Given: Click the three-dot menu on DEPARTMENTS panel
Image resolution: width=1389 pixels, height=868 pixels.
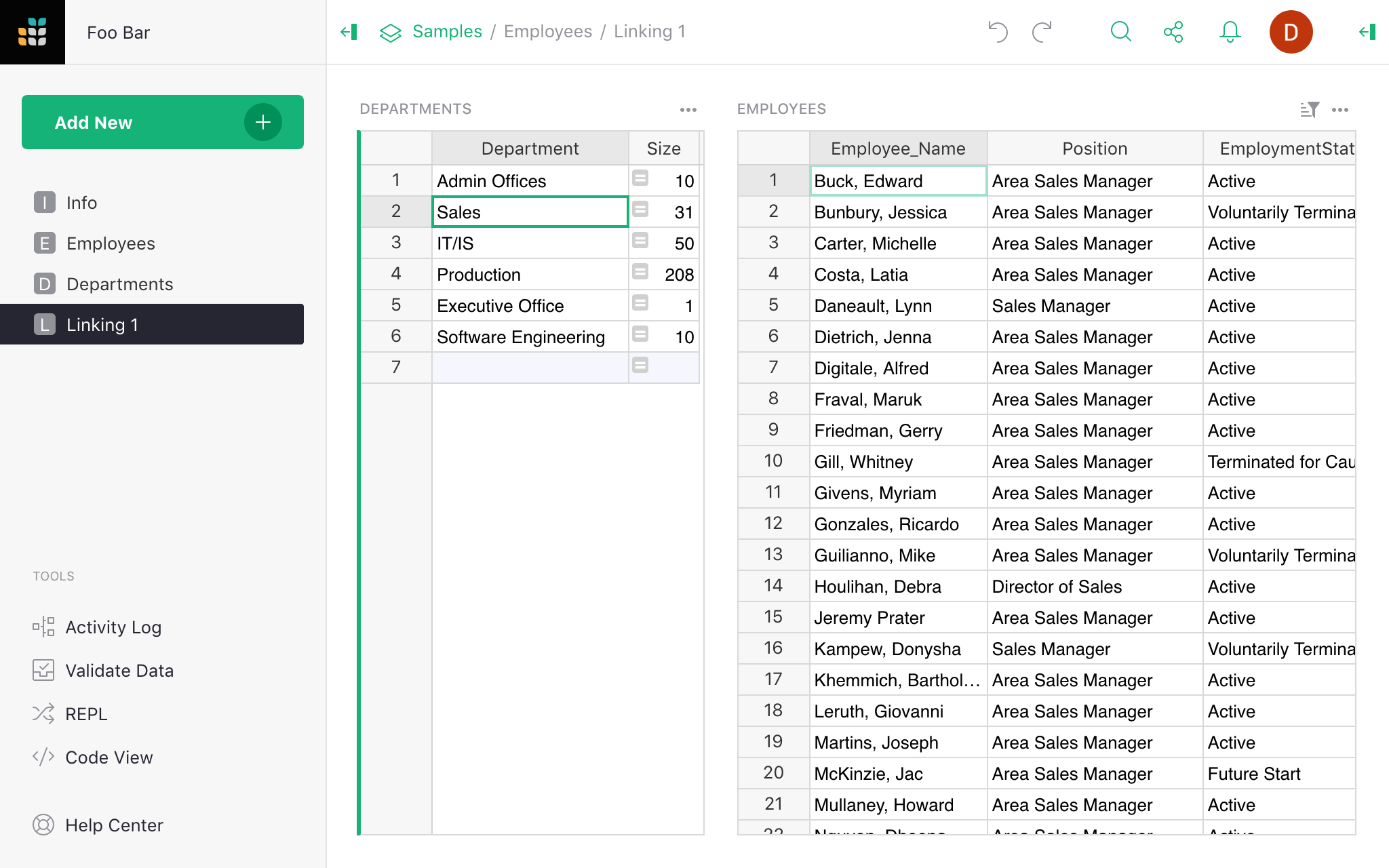Looking at the screenshot, I should 688,108.
